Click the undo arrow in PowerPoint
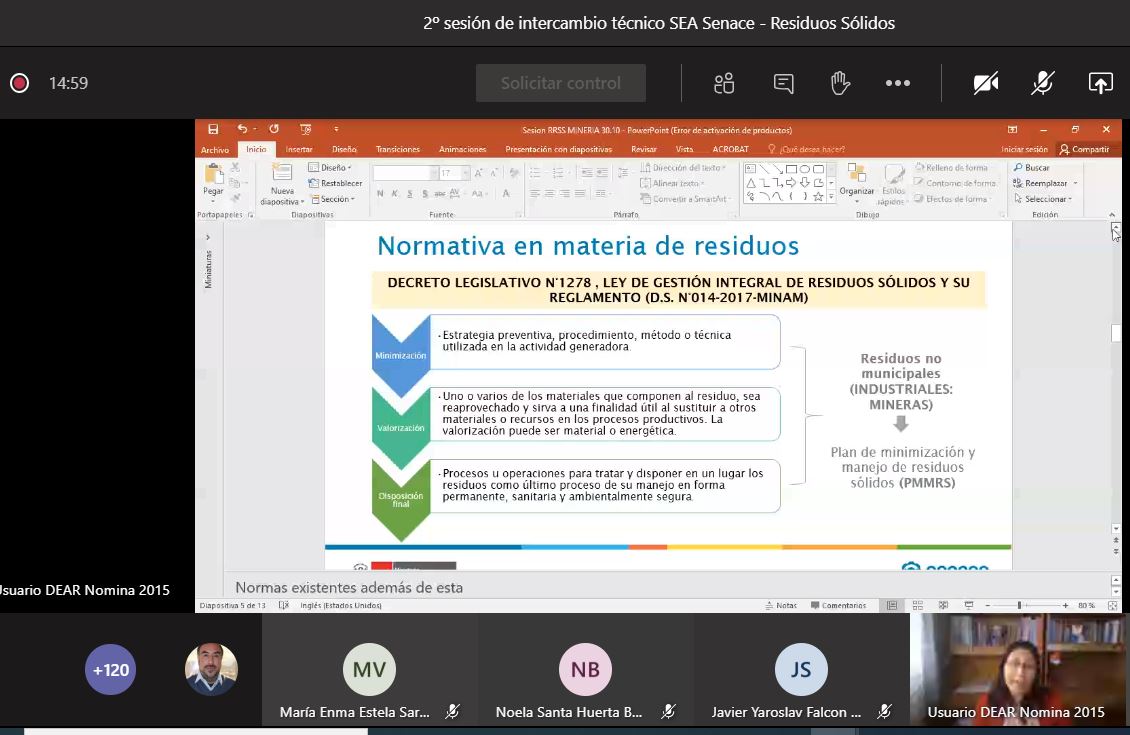1130x735 pixels. [242, 129]
